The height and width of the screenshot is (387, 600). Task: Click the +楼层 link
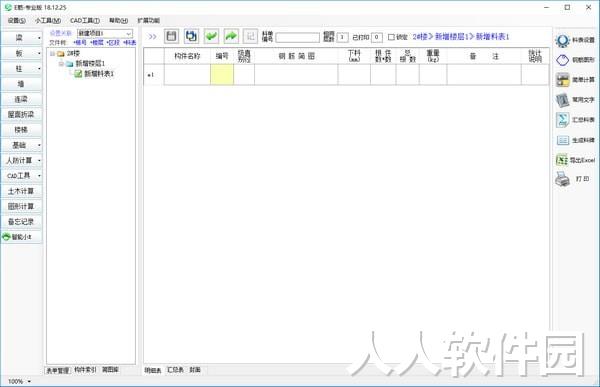pyautogui.click(x=97, y=42)
